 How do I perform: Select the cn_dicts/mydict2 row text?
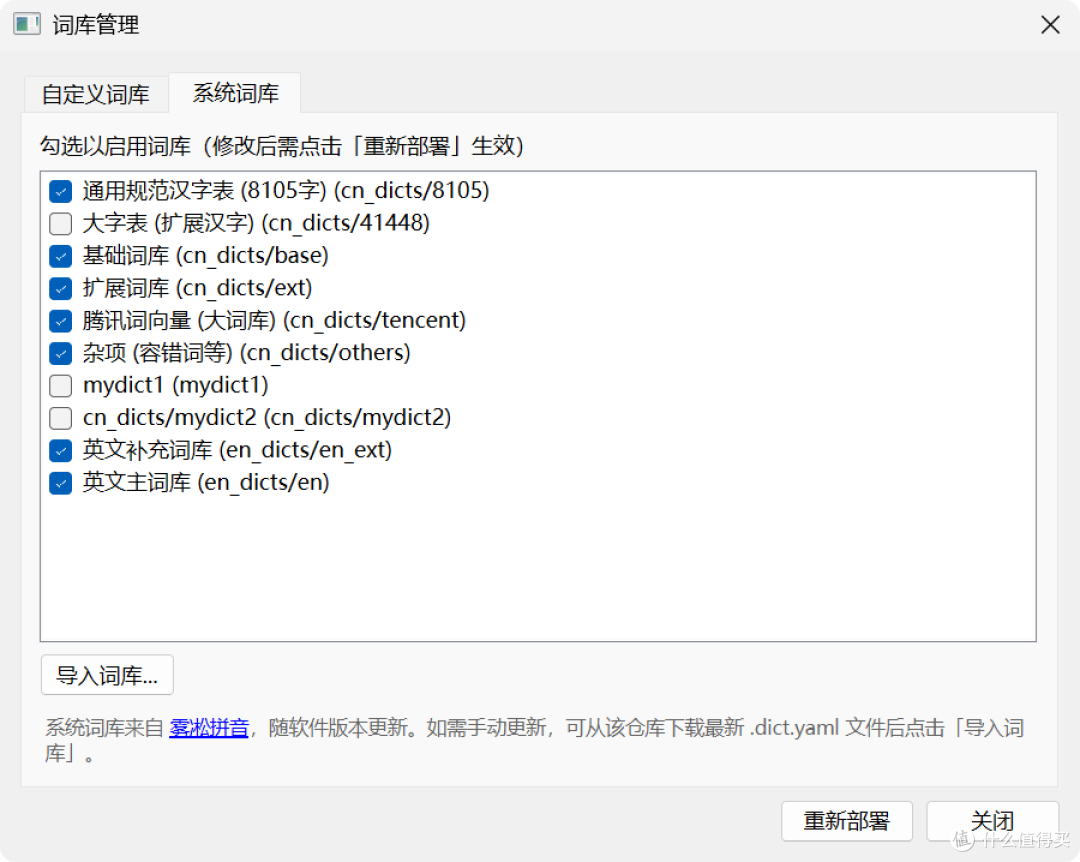267,418
